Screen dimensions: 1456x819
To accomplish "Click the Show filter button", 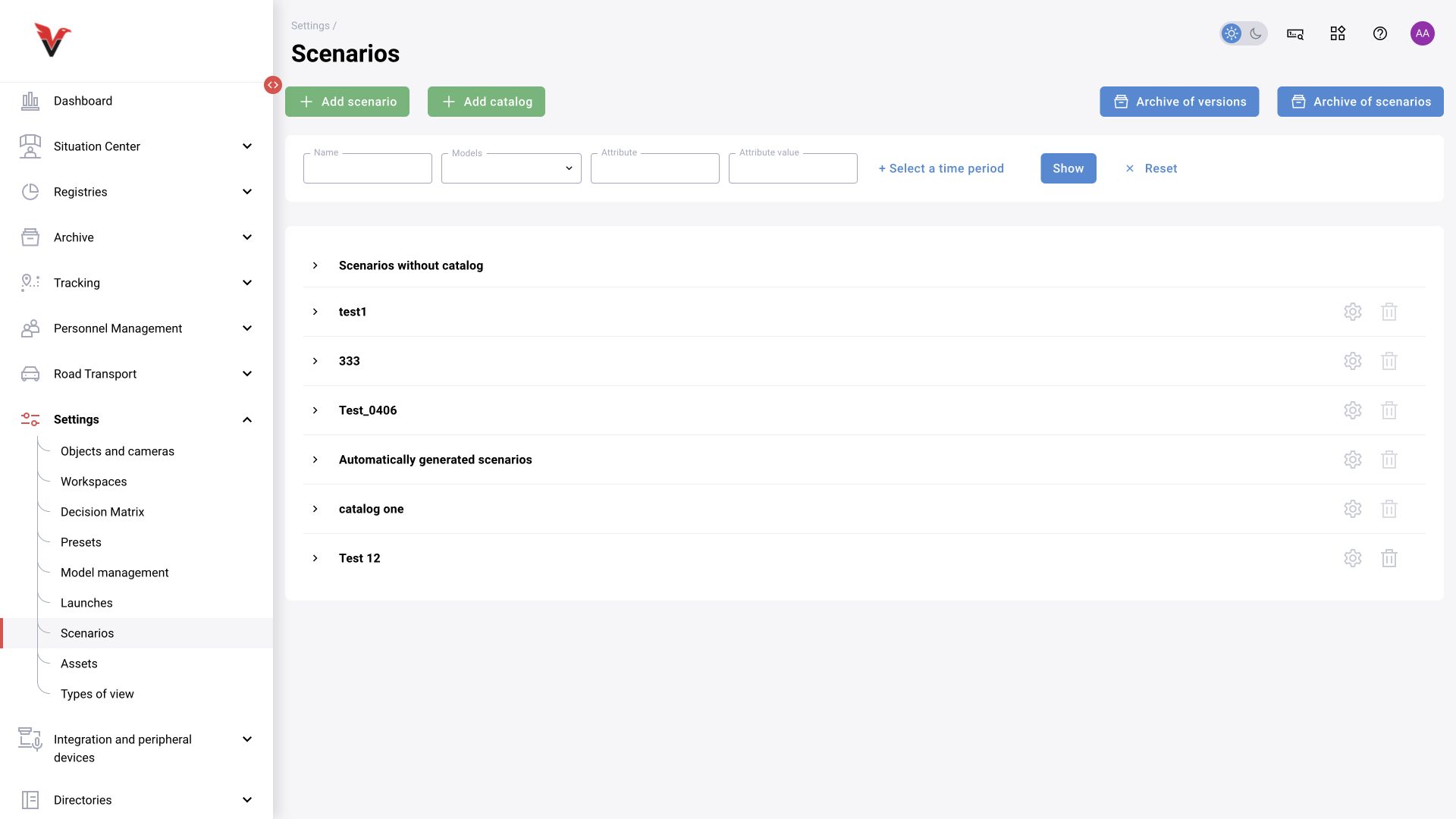I will (x=1068, y=168).
